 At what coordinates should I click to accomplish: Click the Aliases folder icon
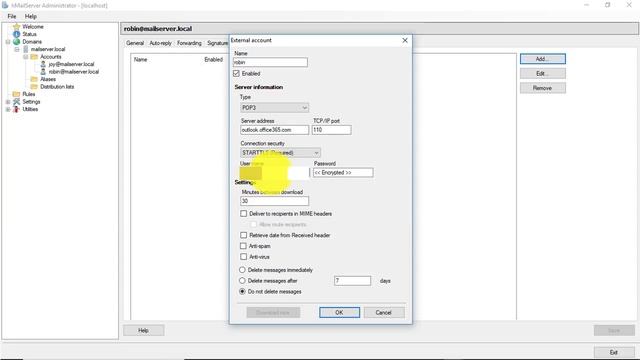pos(34,79)
